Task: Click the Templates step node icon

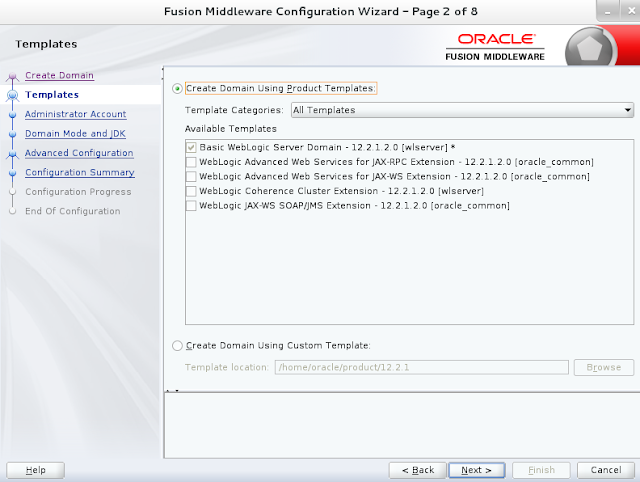Action: tap(13, 95)
